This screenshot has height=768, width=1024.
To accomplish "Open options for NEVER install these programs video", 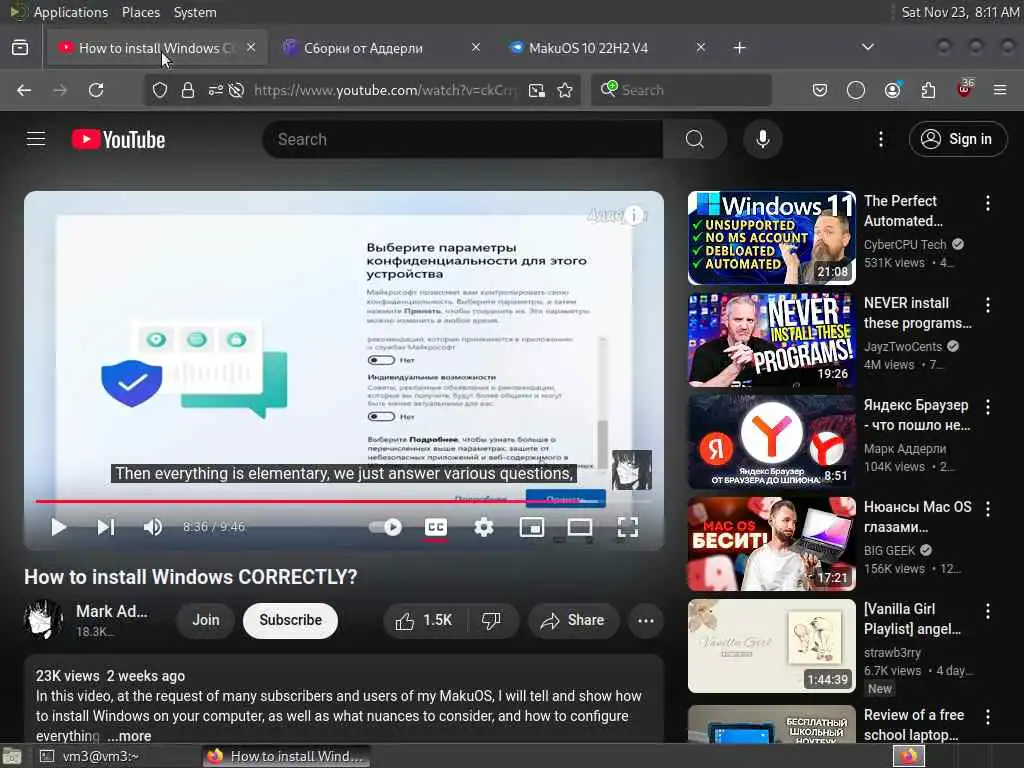I will tap(987, 305).
